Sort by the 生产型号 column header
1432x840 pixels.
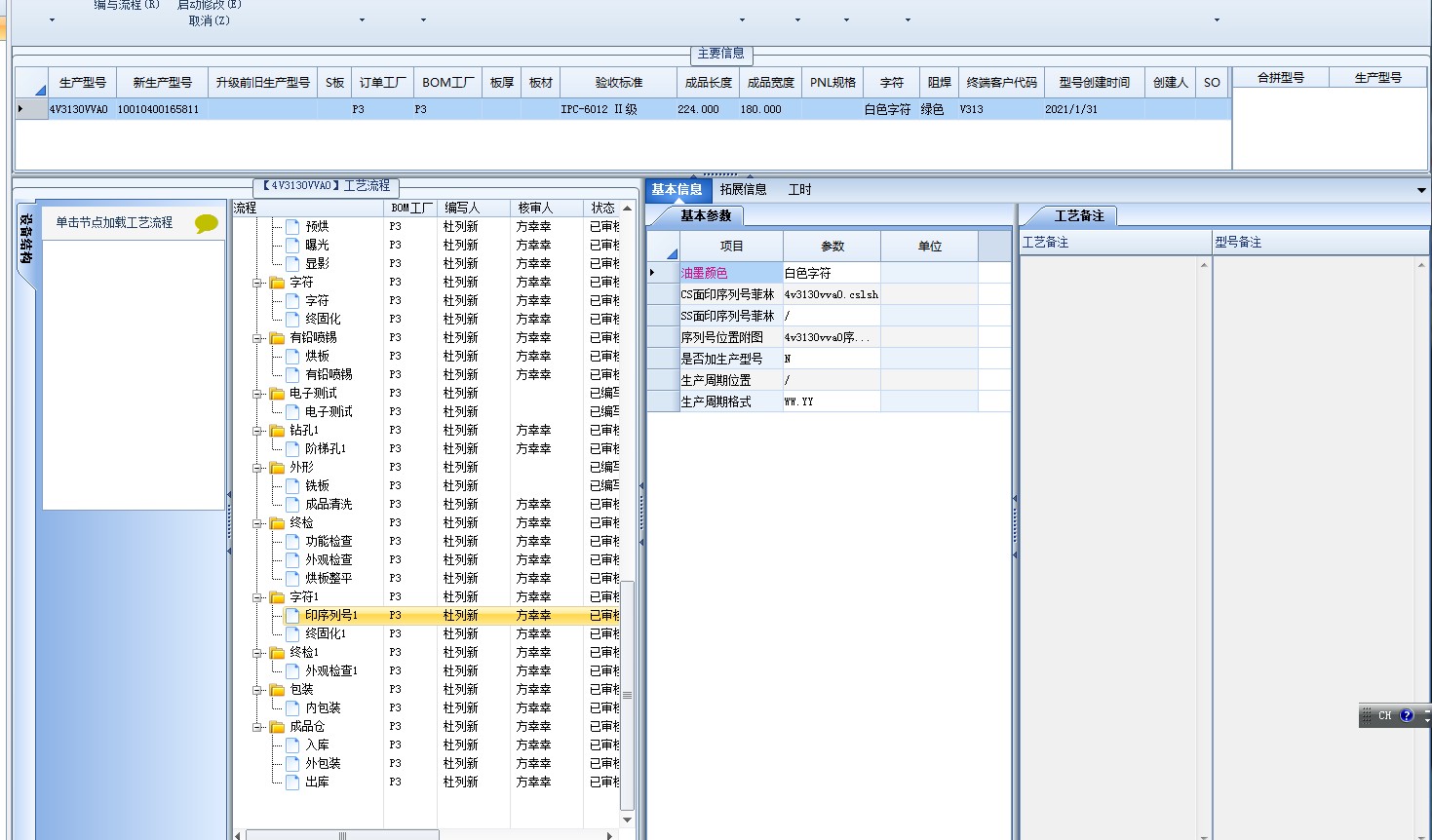tap(82, 83)
